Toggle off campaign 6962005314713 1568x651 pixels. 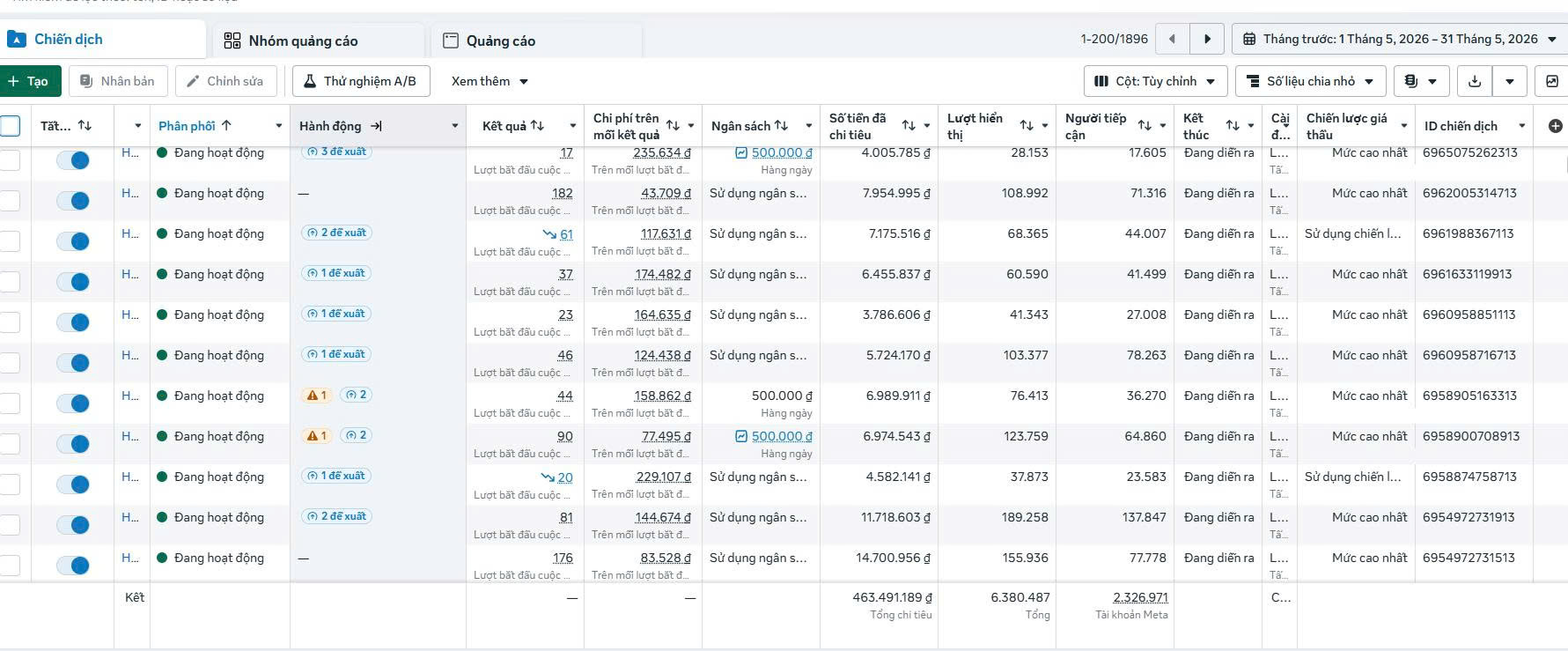tap(73, 201)
